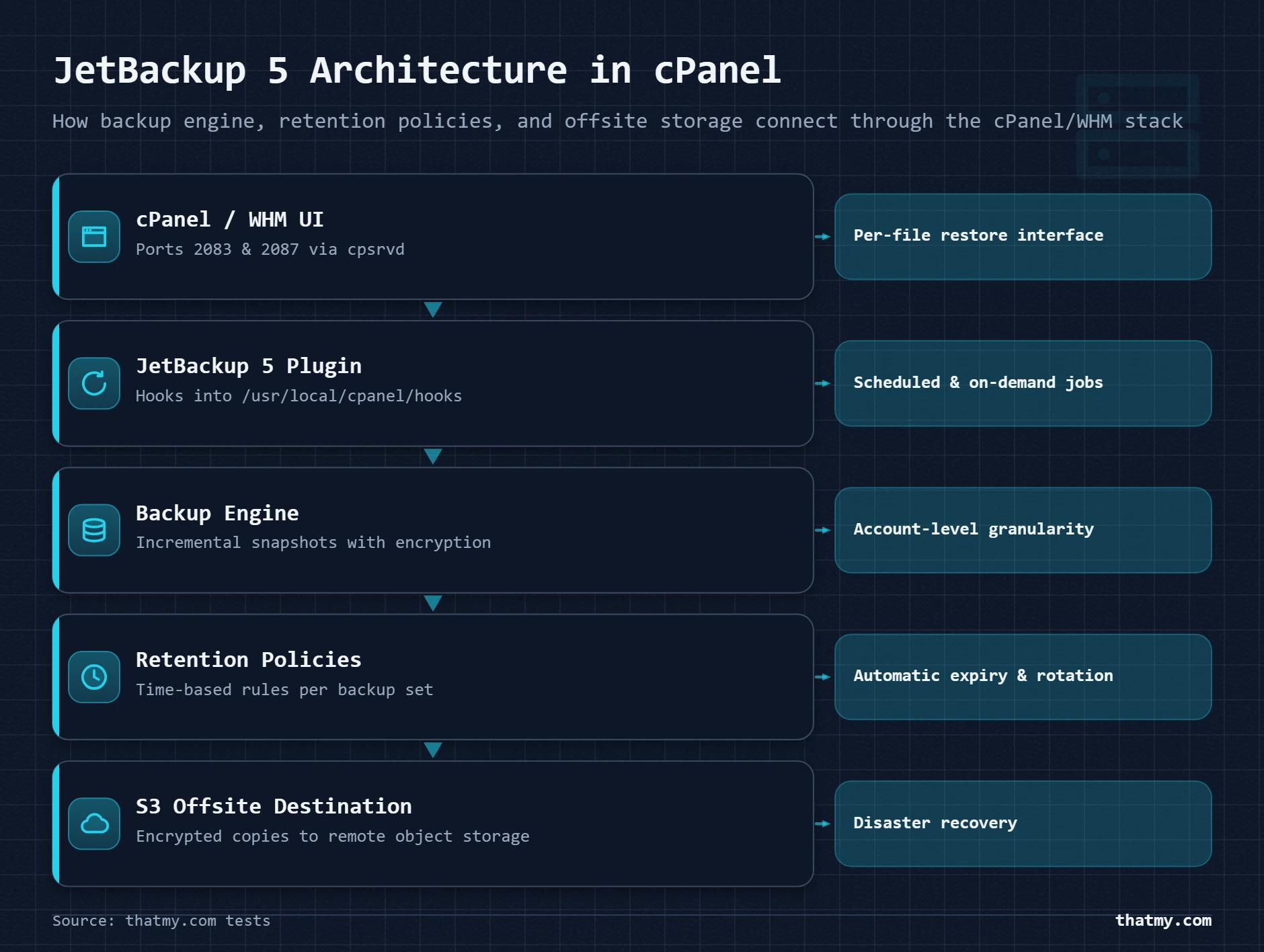Click 'Ports 2083 & 2087 via cpsrvd' text
Image resolution: width=1264 pixels, height=952 pixels.
pyautogui.click(x=270, y=249)
